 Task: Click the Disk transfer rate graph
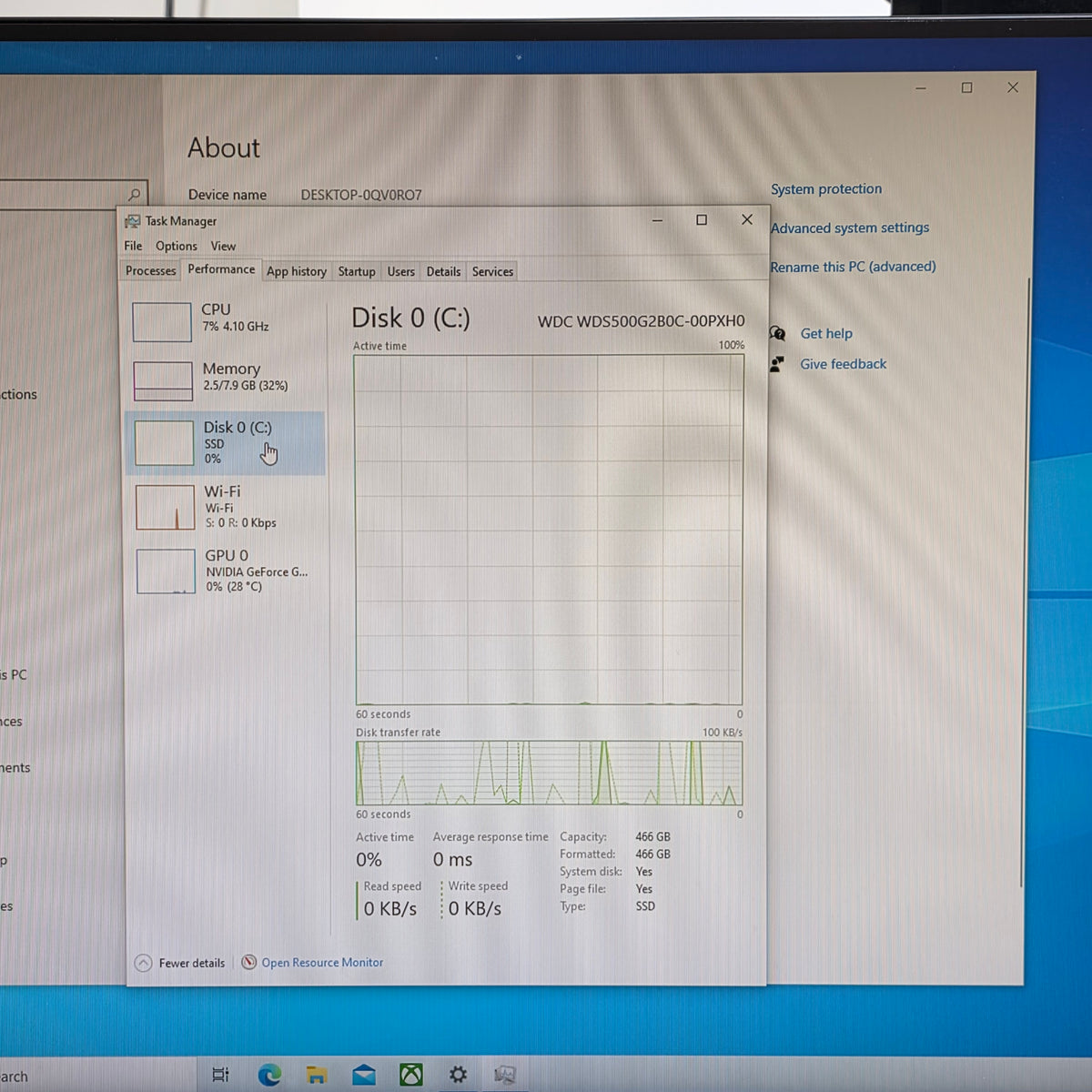[x=549, y=773]
